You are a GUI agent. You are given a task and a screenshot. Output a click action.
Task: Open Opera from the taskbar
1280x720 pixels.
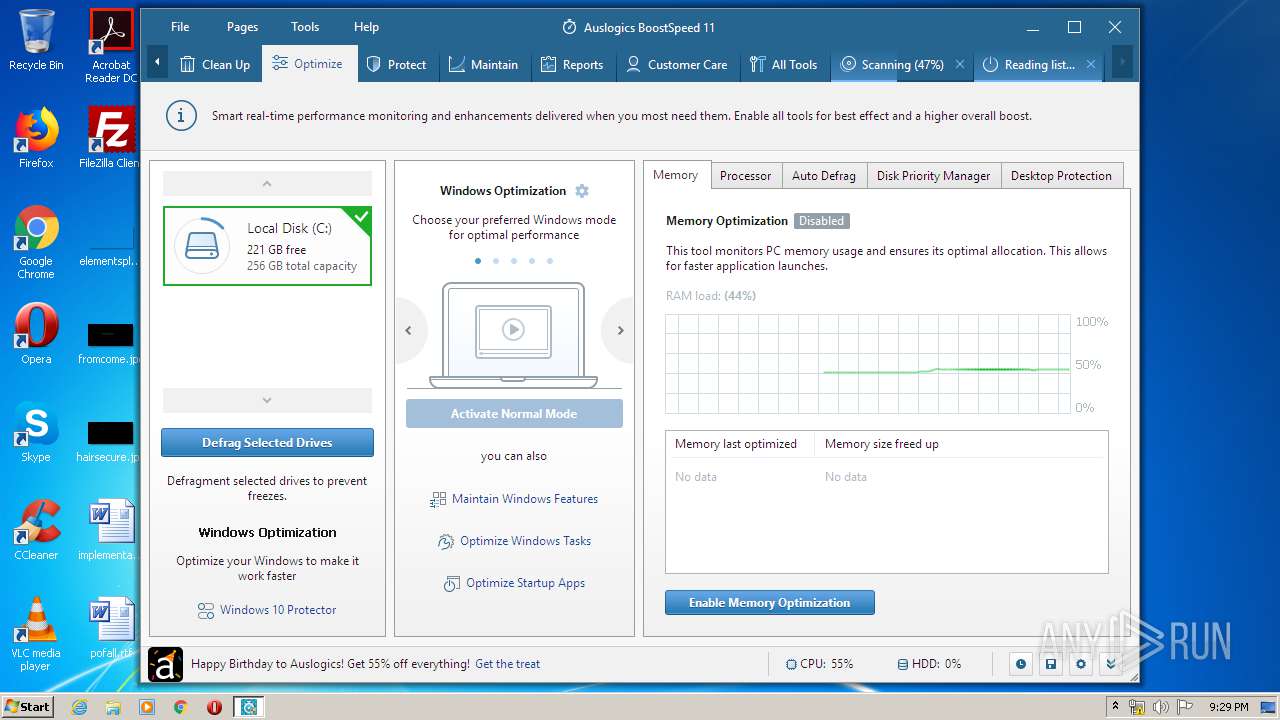coord(214,707)
